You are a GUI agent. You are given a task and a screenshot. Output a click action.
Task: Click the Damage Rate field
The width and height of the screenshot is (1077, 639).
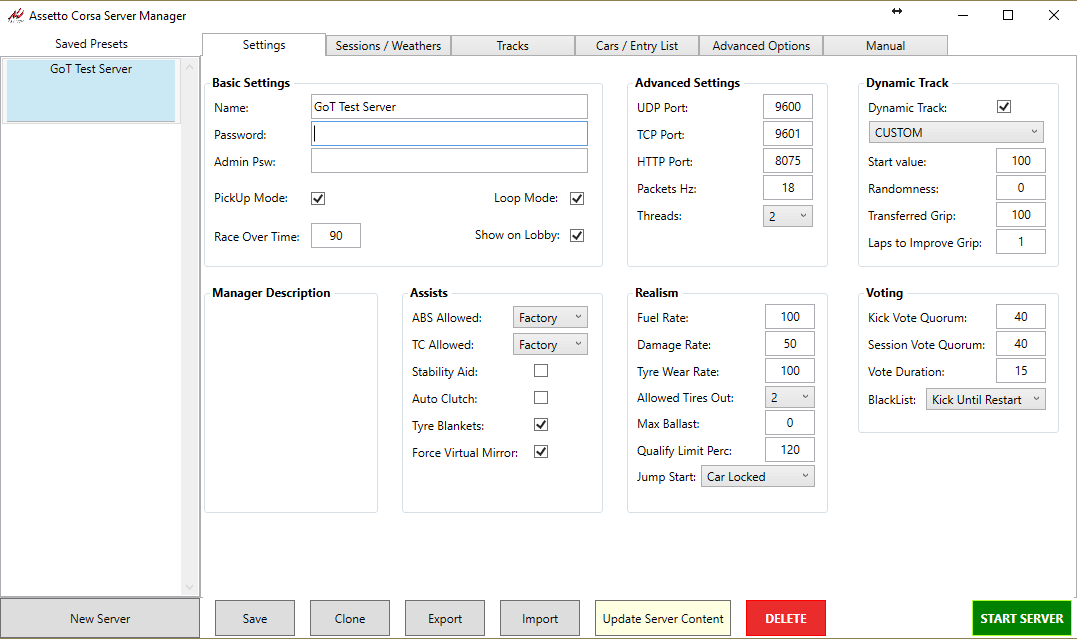(790, 344)
